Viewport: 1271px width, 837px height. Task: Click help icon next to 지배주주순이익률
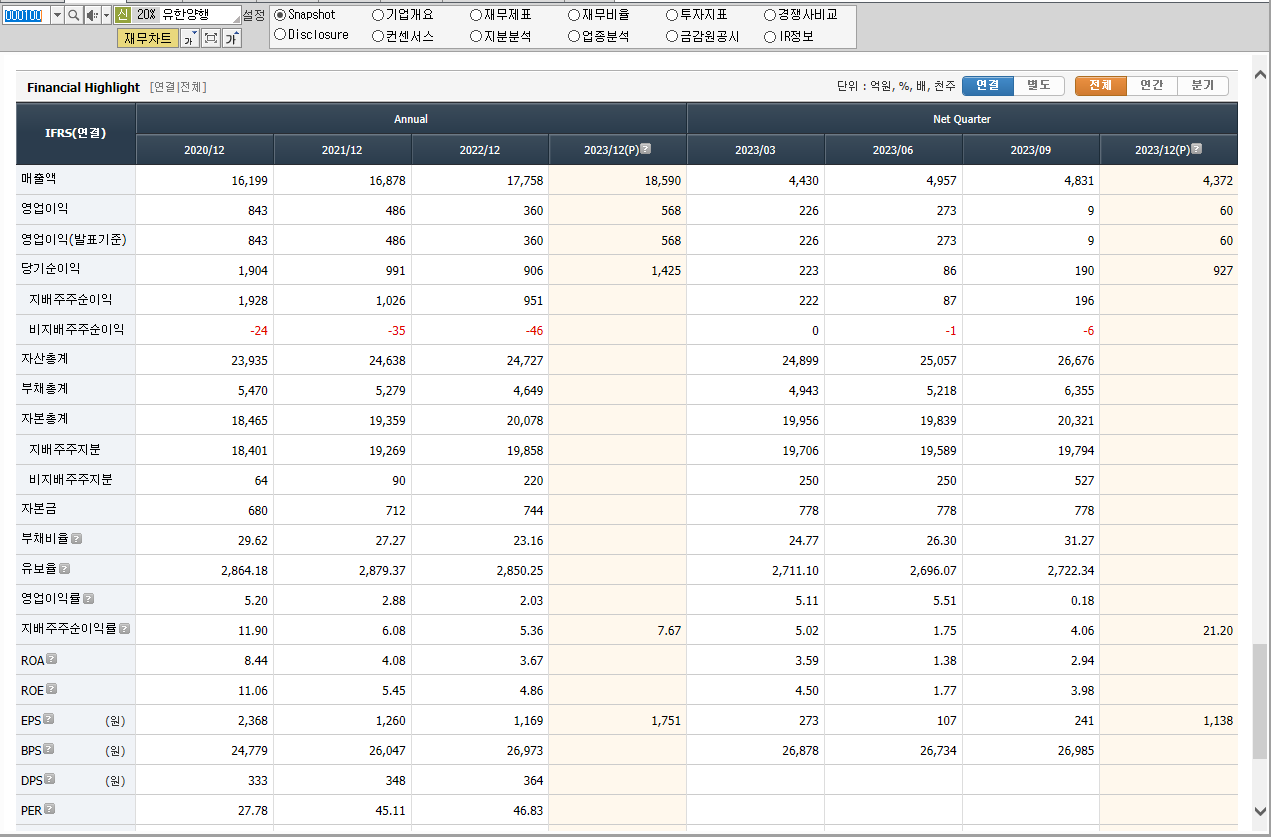pyautogui.click(x=125, y=628)
